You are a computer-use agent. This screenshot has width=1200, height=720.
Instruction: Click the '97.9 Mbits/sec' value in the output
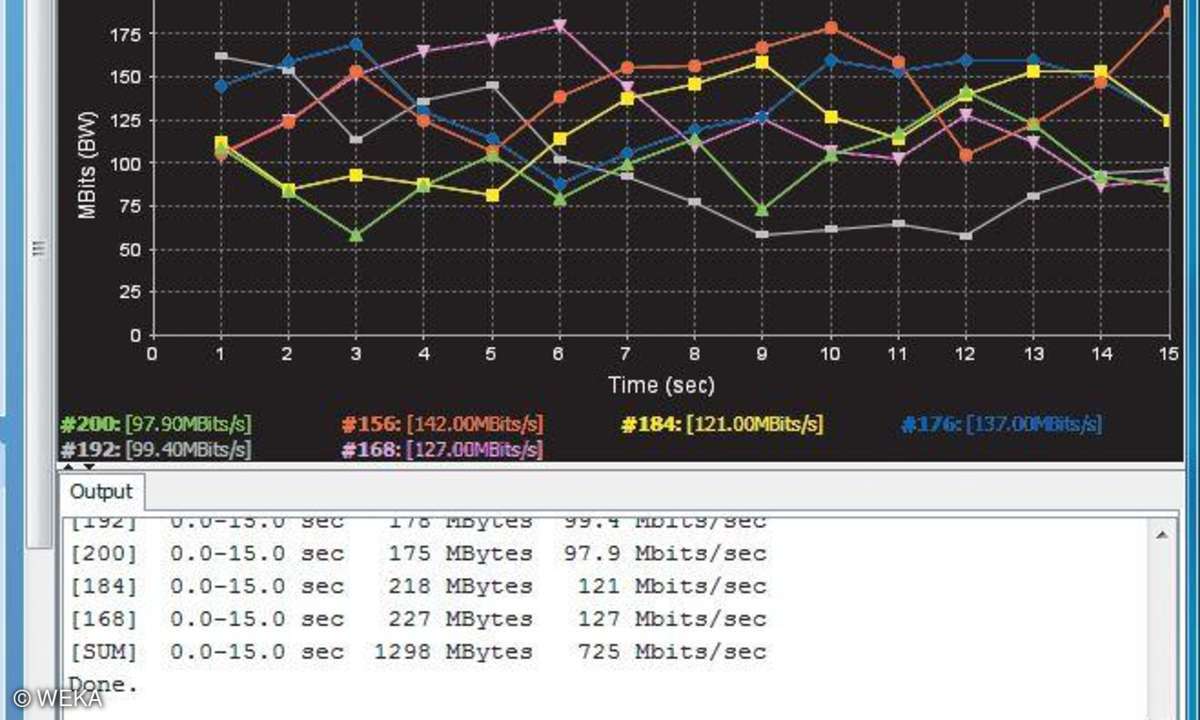click(x=663, y=553)
